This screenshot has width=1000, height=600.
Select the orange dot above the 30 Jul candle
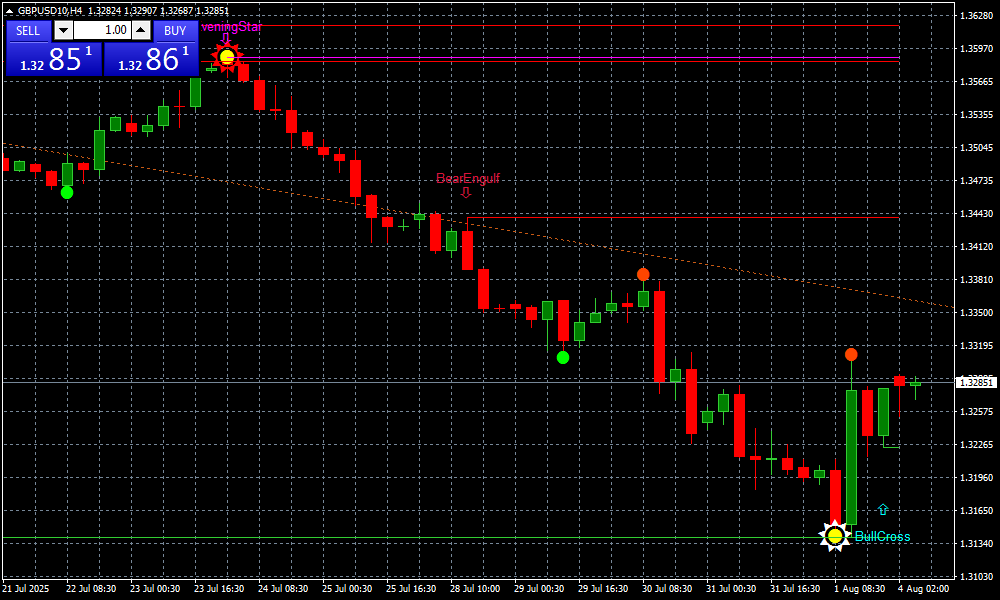coord(643,274)
